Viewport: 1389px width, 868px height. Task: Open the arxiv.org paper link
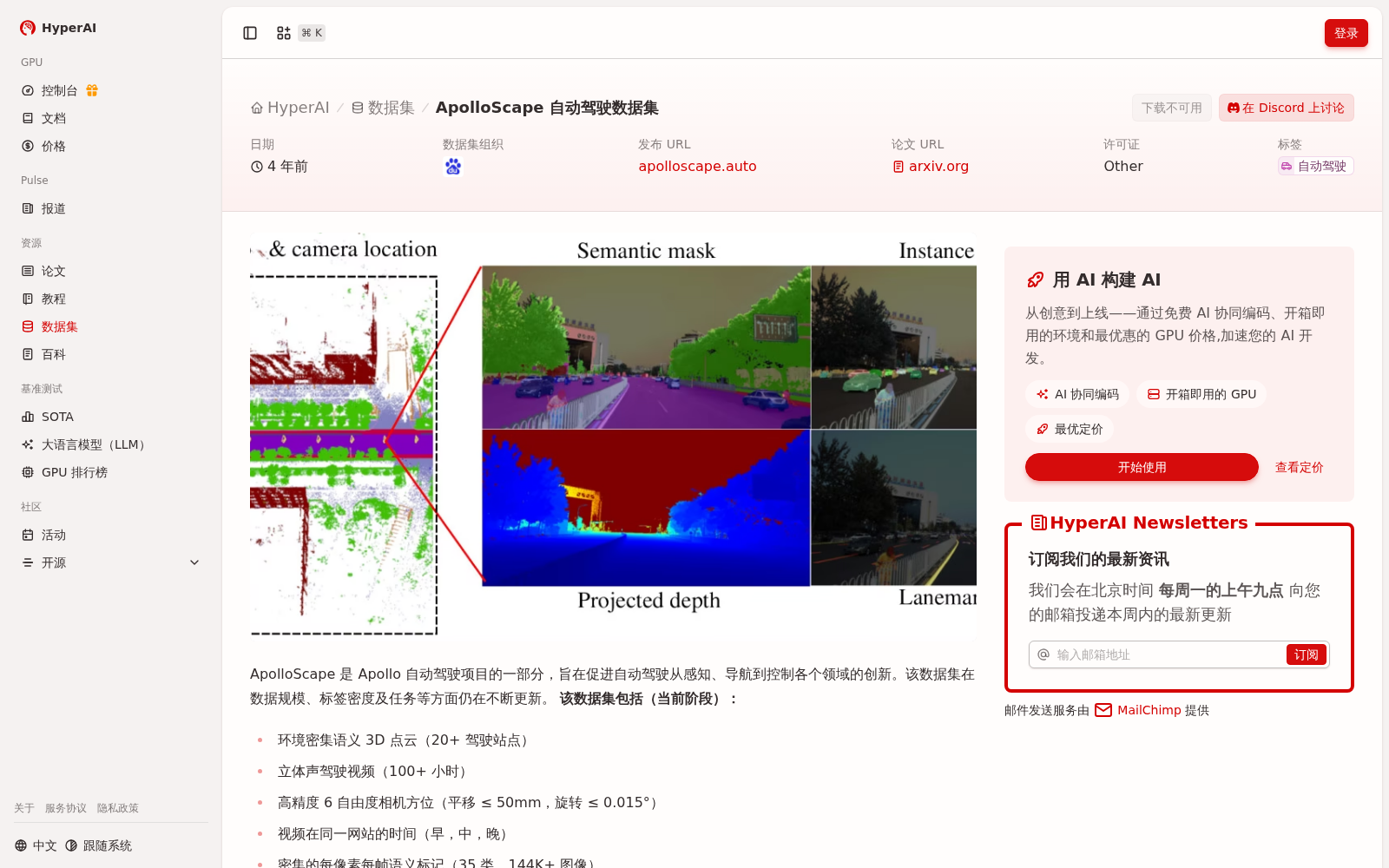pos(931,166)
